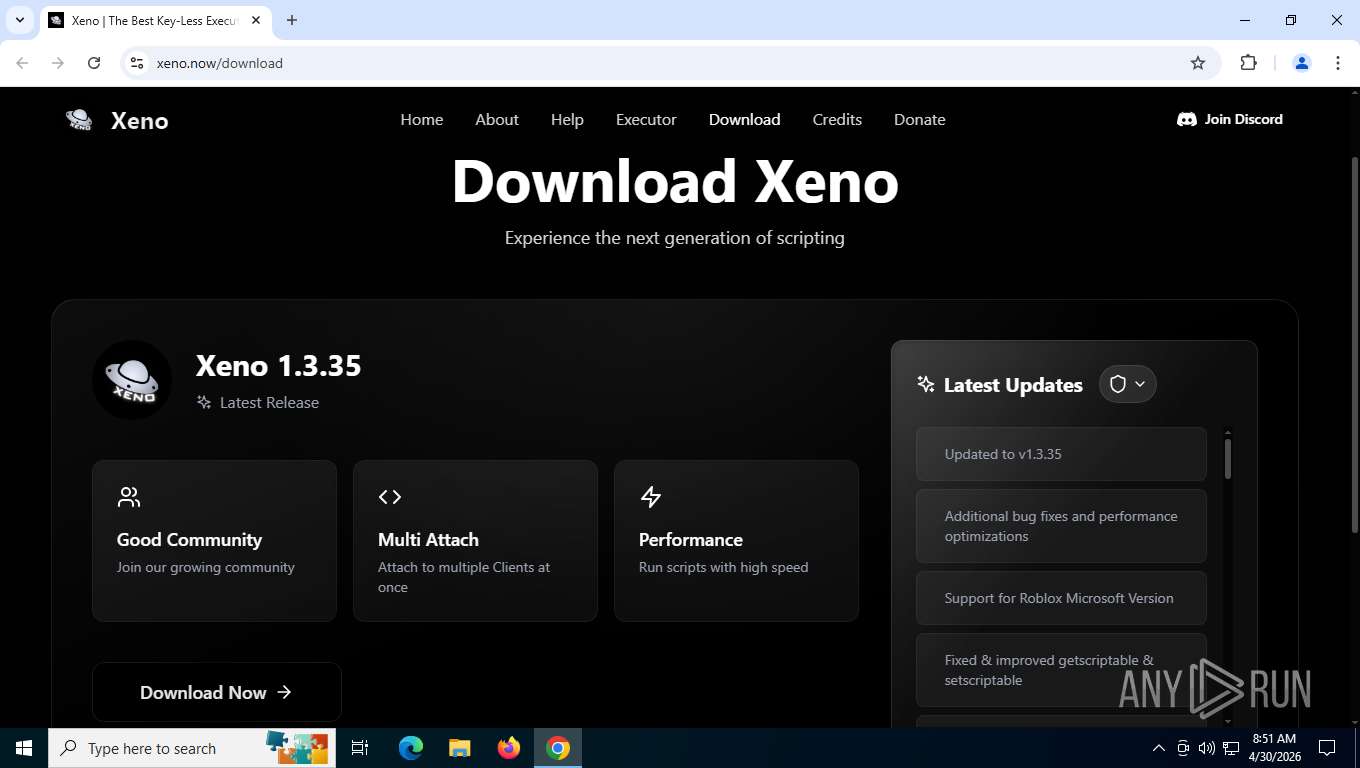Open the Windows Start menu
The image size is (1360, 768).
[24, 748]
